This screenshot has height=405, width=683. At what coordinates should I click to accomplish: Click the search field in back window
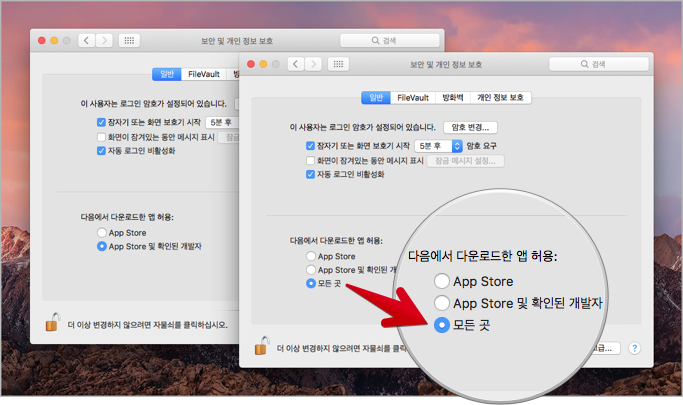[390, 40]
